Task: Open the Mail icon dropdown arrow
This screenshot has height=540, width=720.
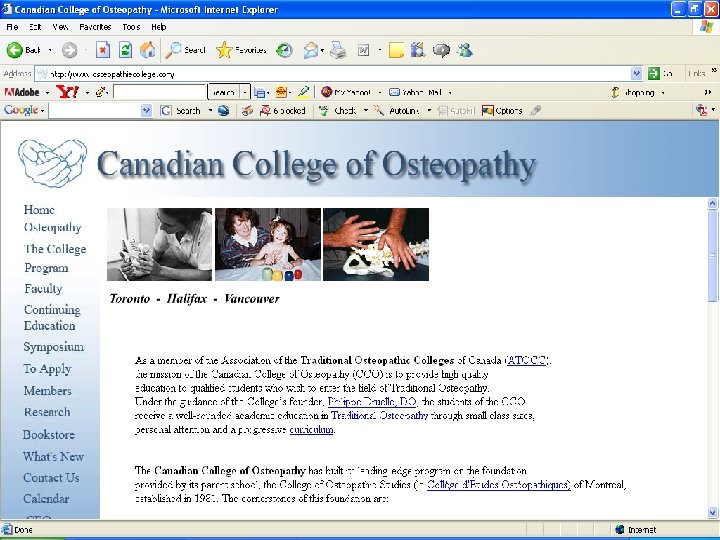Action: pos(322,50)
